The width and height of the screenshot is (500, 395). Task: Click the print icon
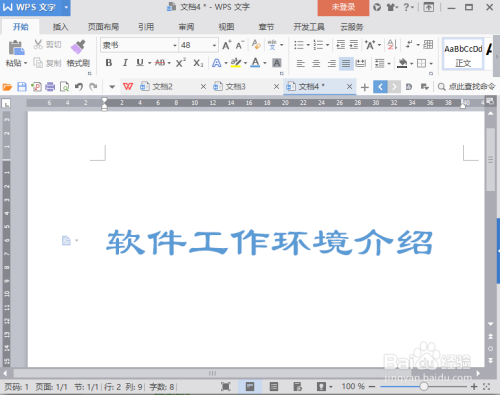pos(50,87)
